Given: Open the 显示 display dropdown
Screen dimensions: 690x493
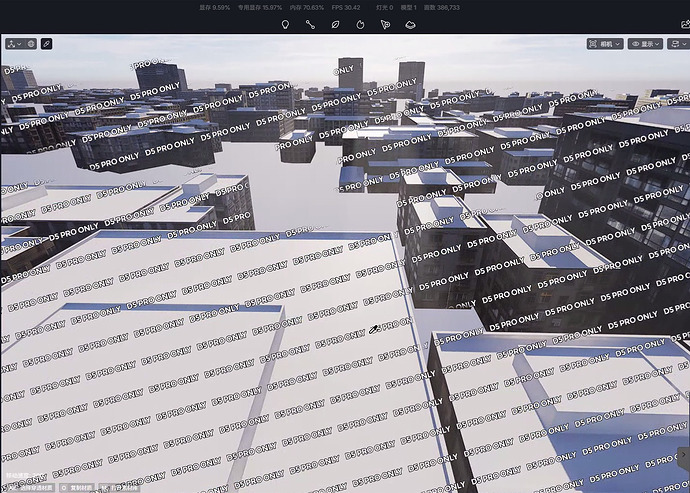Looking at the screenshot, I should pyautogui.click(x=645, y=44).
